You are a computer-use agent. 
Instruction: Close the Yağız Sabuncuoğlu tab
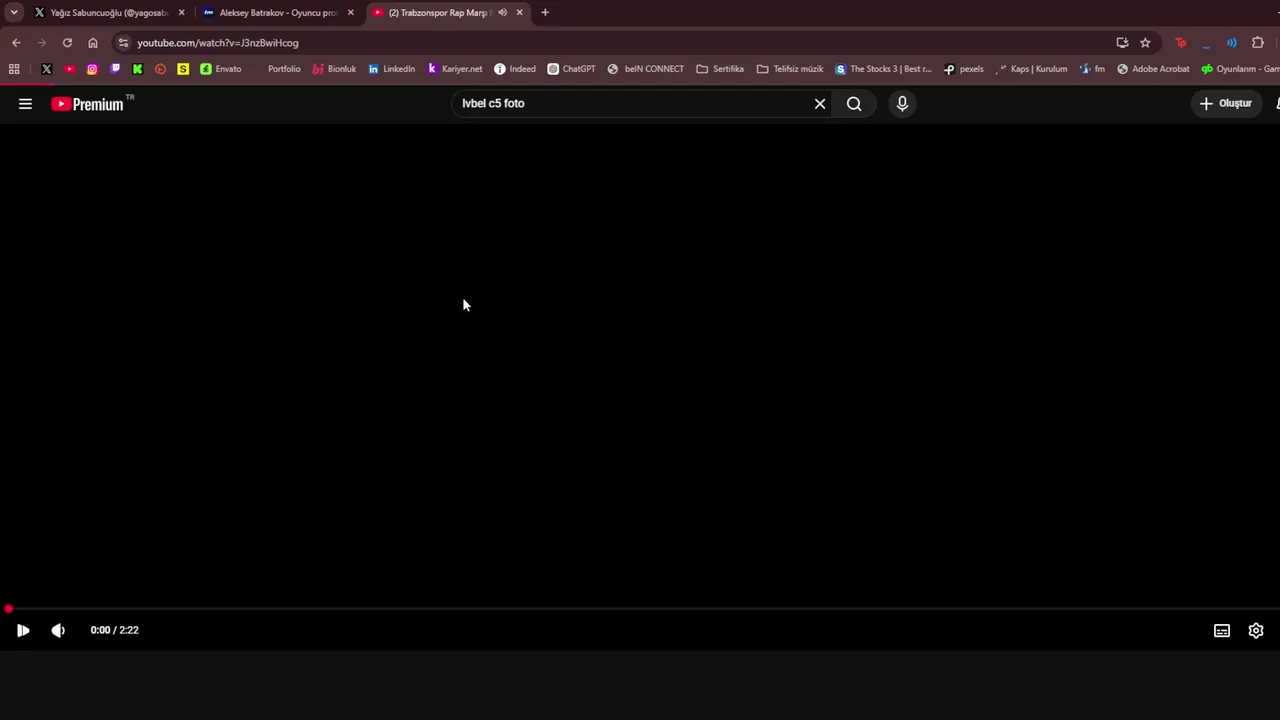(x=181, y=13)
